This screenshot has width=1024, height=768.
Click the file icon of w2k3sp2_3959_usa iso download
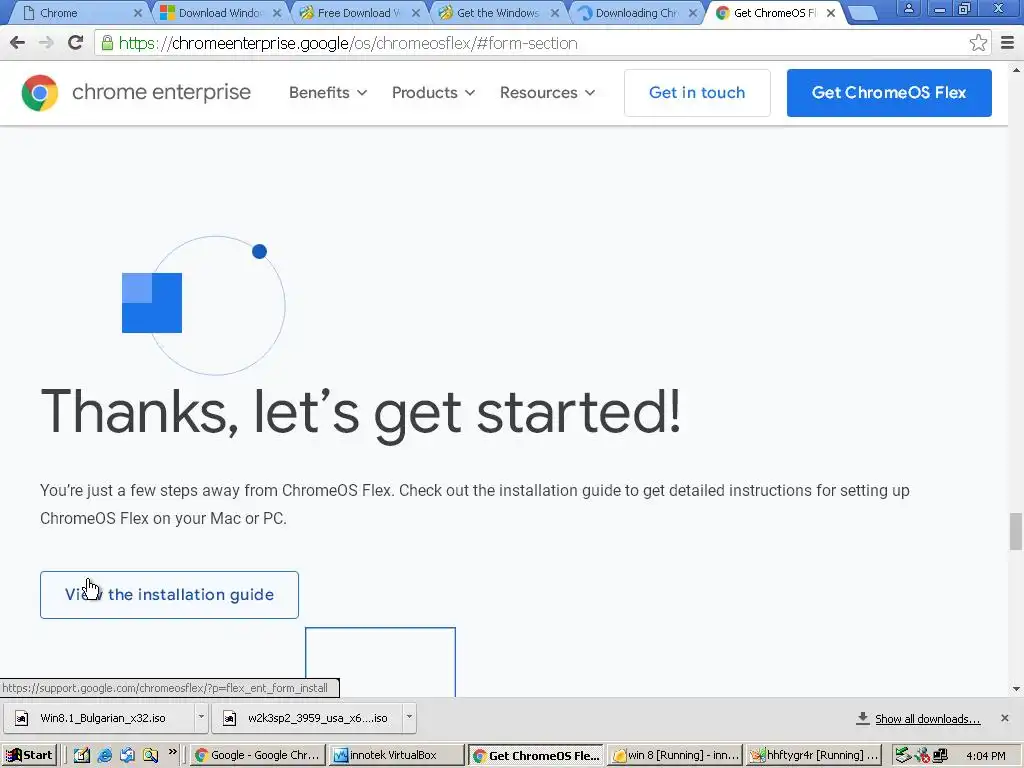coord(229,718)
